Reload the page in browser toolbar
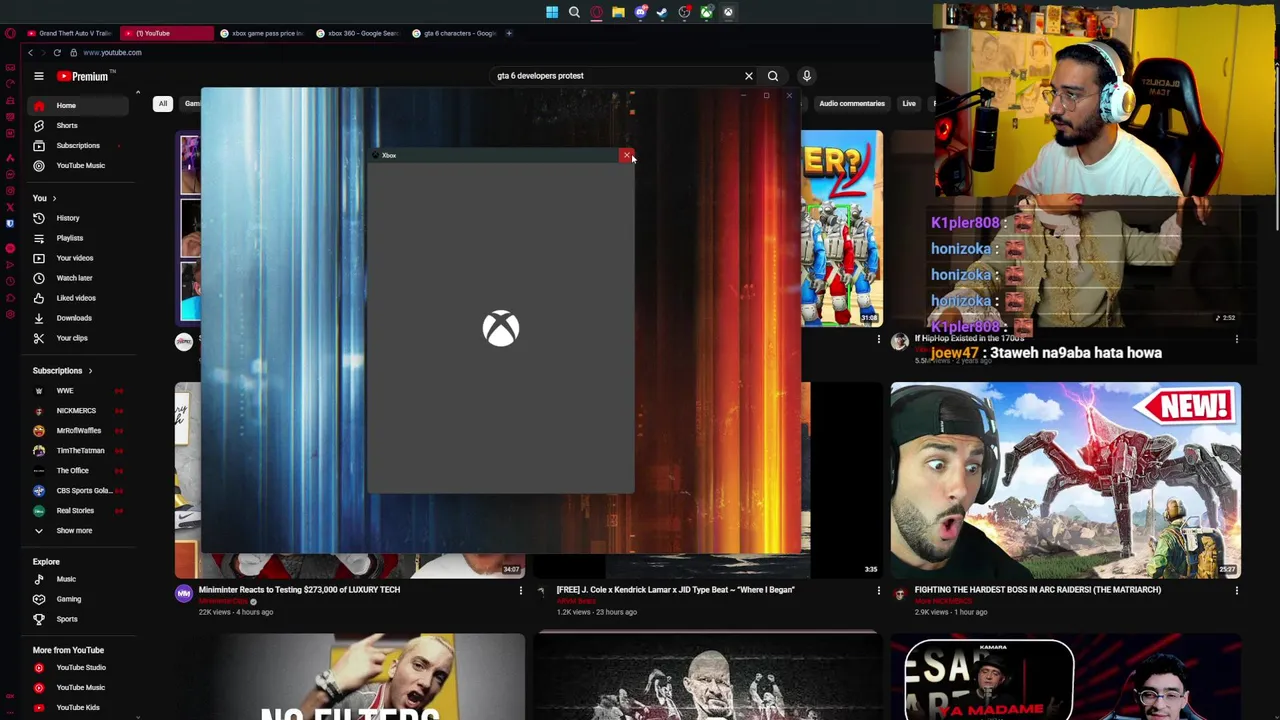The width and height of the screenshot is (1280, 720). (57, 52)
